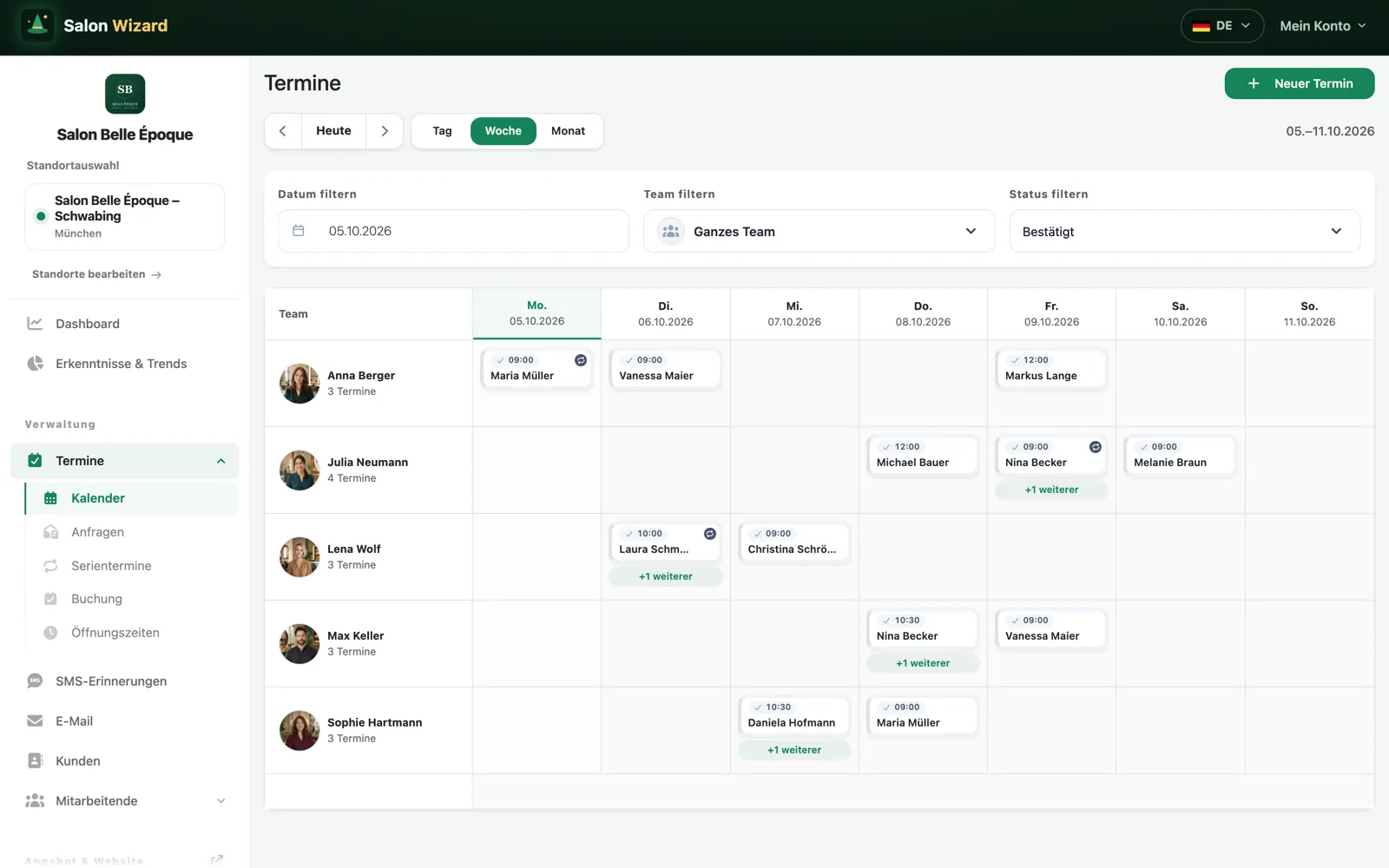Switch to Monat view
Viewport: 1389px width, 868px height.
pyautogui.click(x=568, y=131)
